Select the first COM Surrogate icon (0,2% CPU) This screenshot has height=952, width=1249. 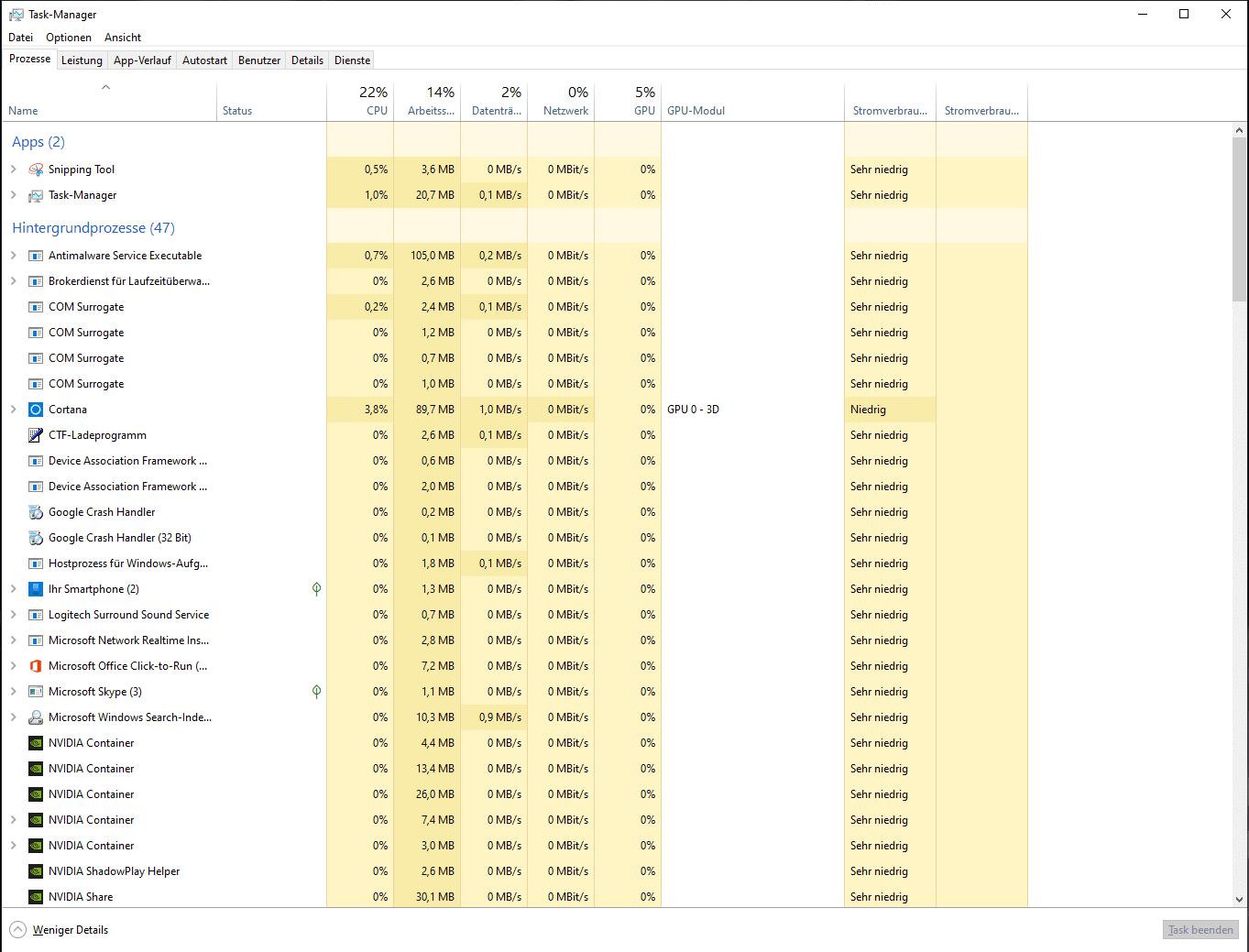click(x=36, y=307)
